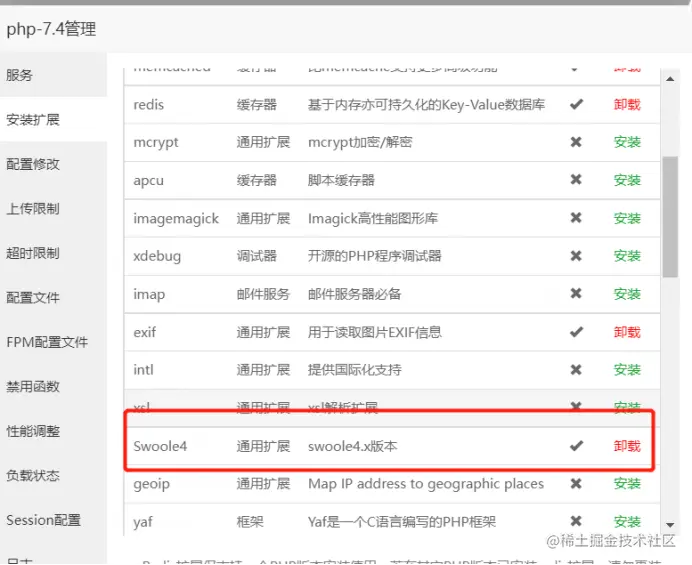Switch to the 超时限制 tab

point(33,253)
